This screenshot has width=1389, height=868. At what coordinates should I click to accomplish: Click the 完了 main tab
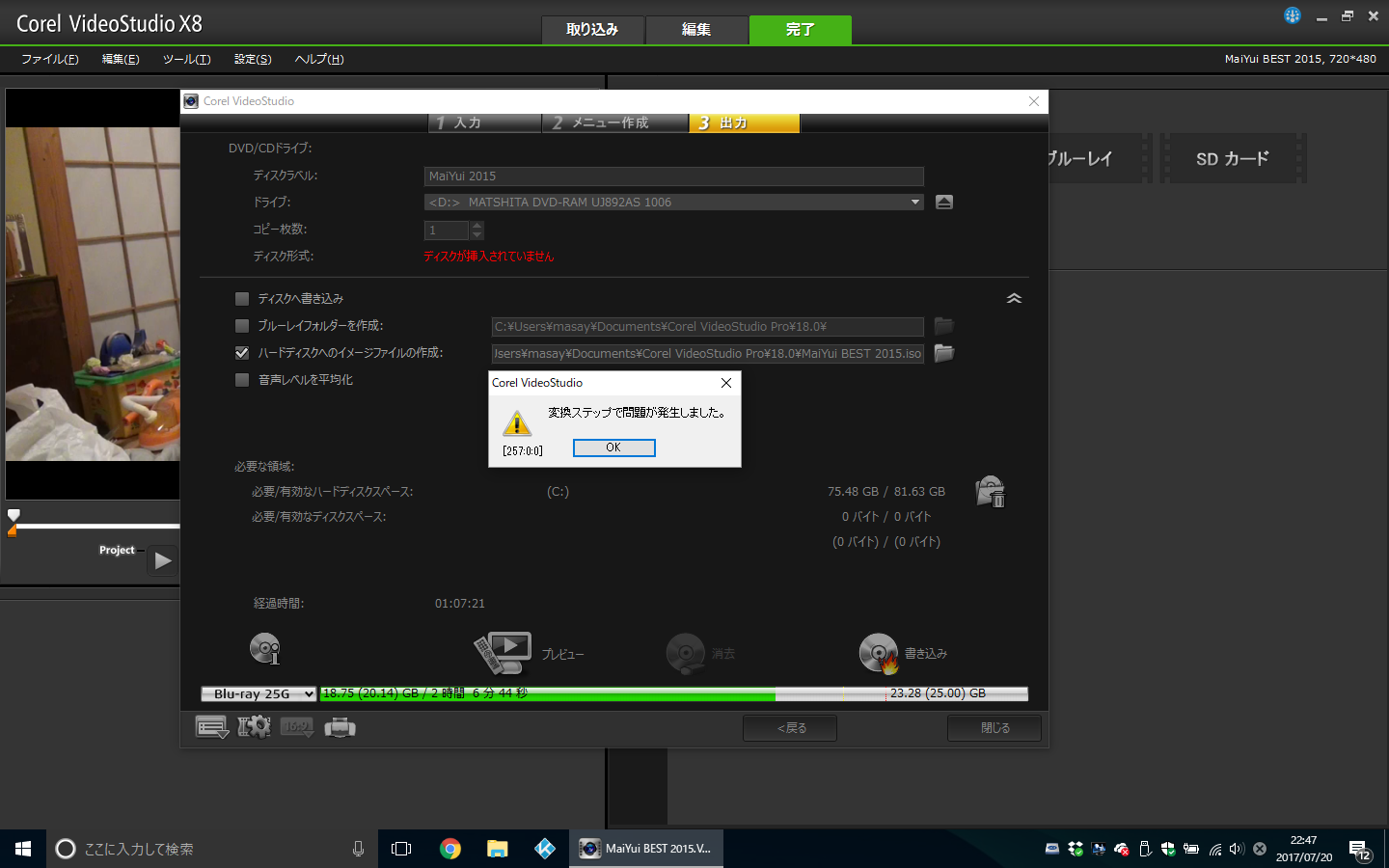(801, 30)
